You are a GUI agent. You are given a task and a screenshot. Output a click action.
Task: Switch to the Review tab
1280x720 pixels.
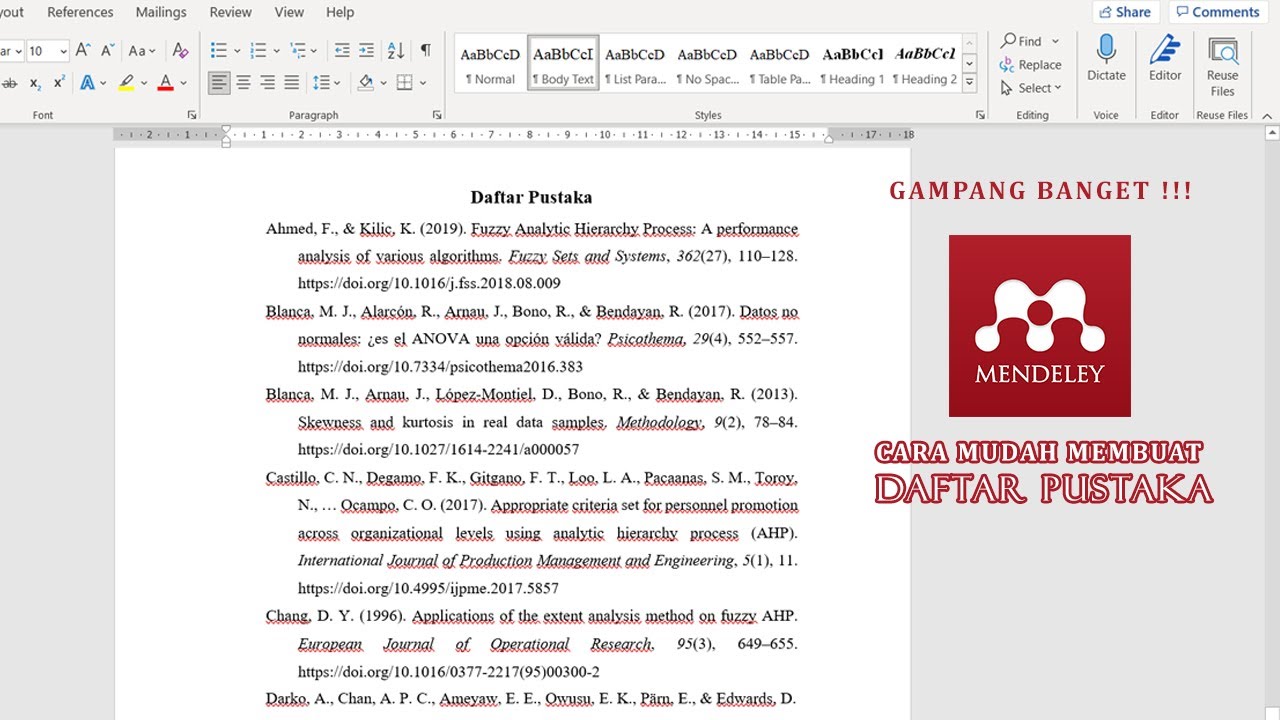click(x=231, y=12)
